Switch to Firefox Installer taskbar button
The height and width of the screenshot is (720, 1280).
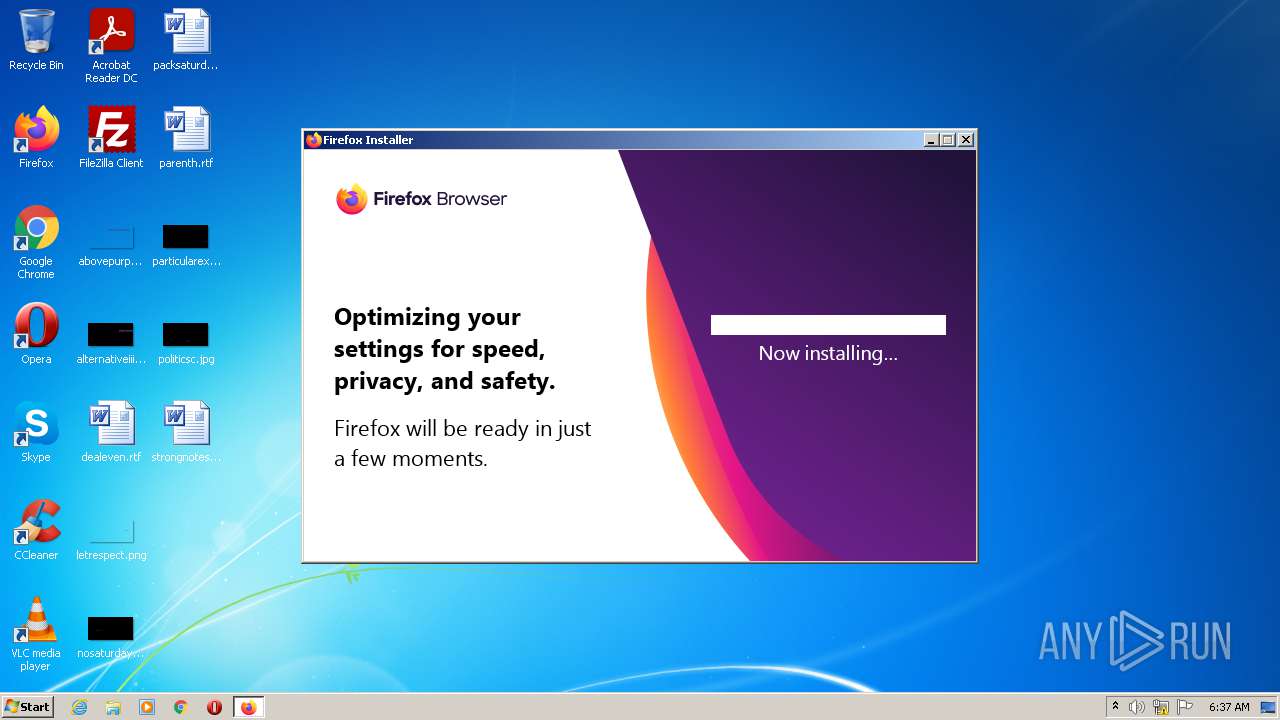[x=248, y=707]
